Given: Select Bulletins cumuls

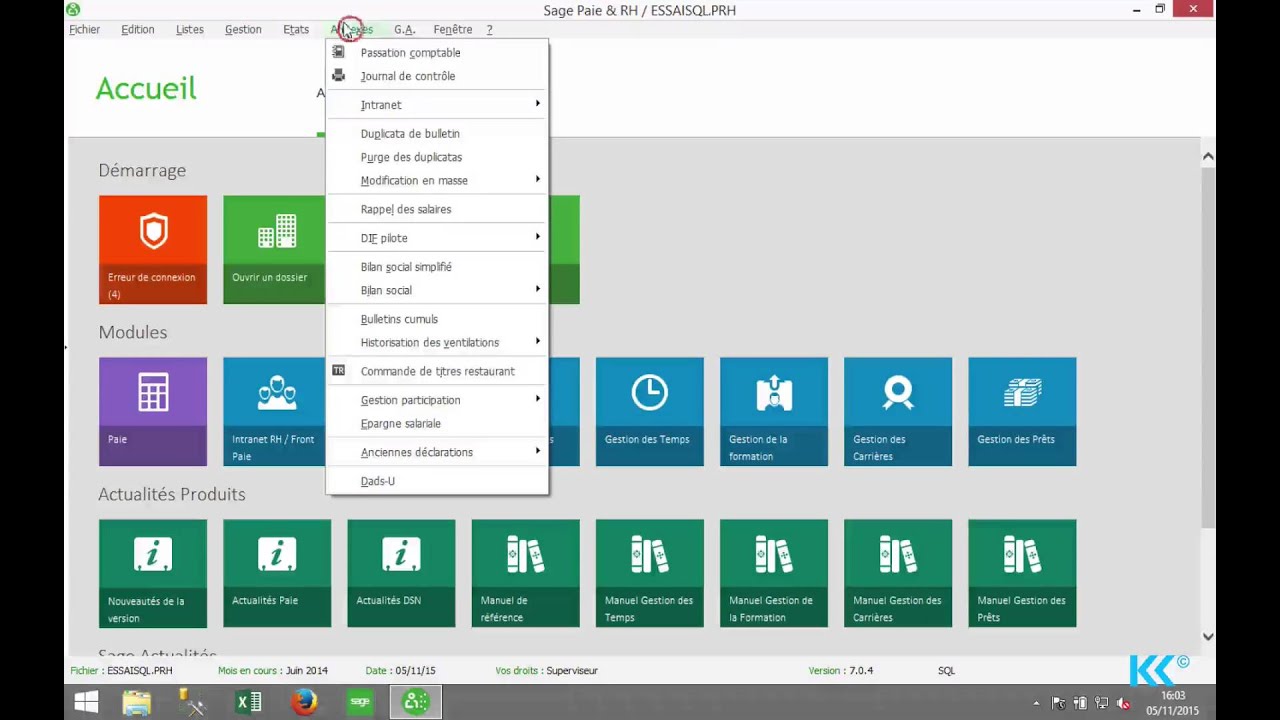Looking at the screenshot, I should [438, 319].
